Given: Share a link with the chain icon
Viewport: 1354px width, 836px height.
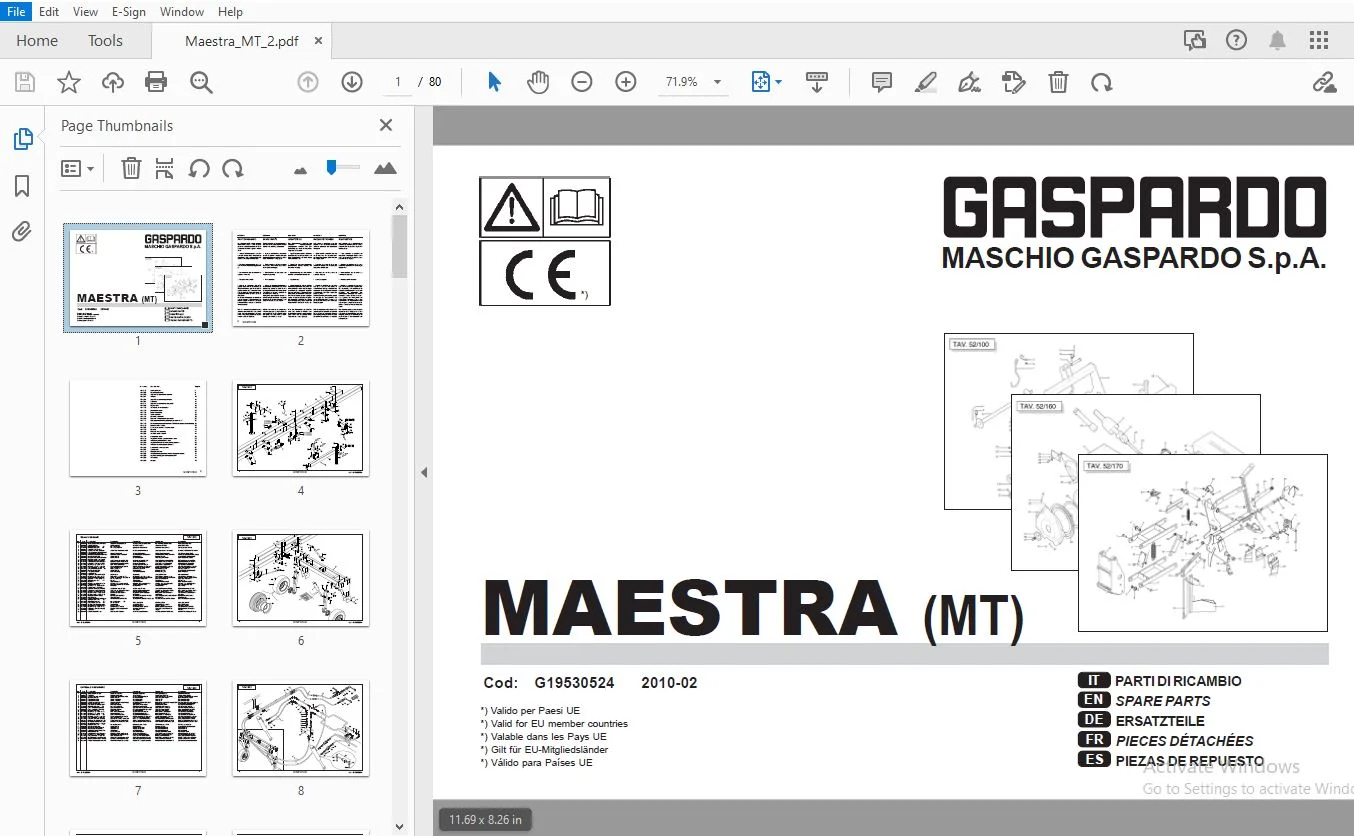Looking at the screenshot, I should pyautogui.click(x=1325, y=82).
